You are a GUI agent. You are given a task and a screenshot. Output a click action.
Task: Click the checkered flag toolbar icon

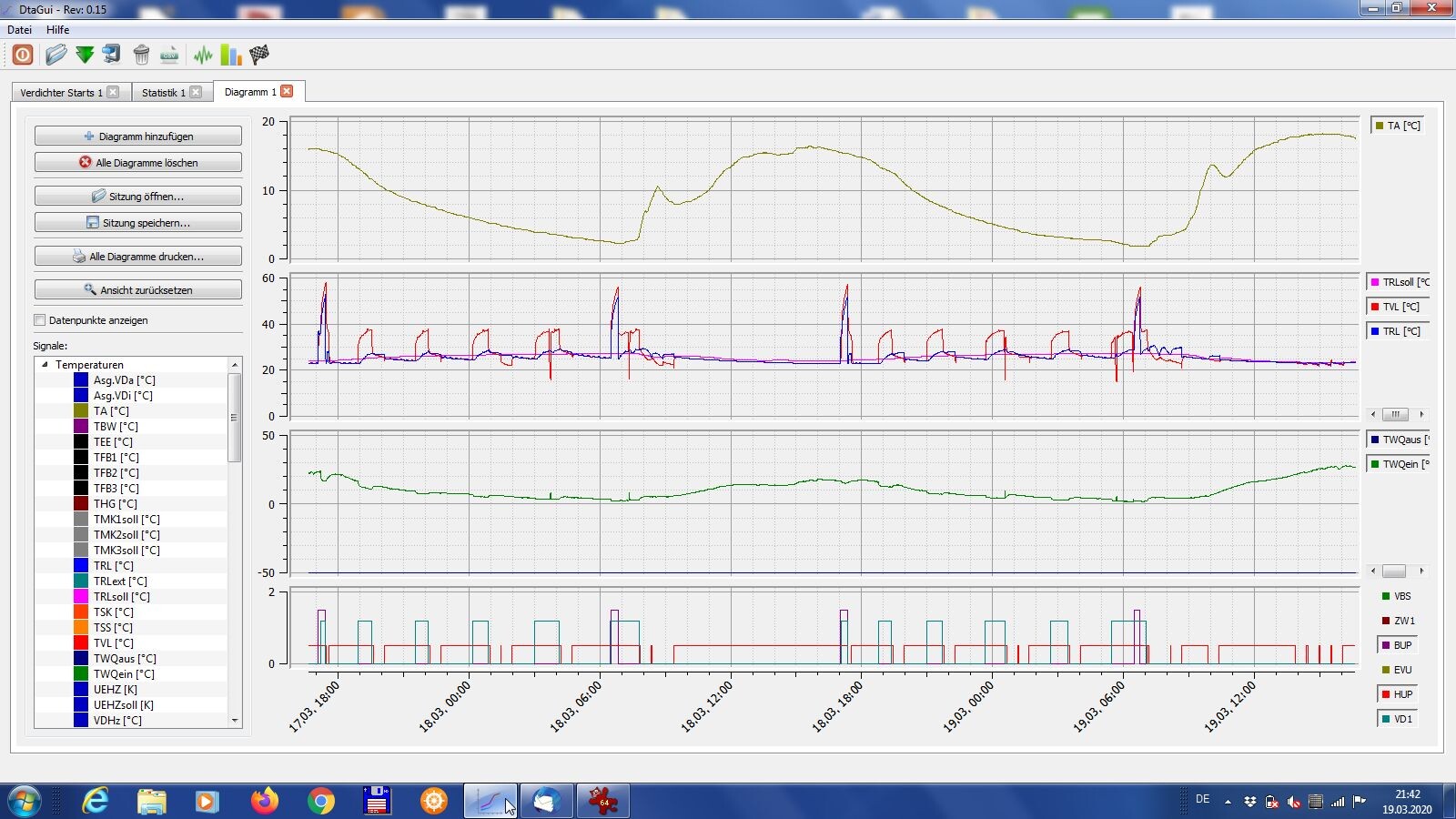259,55
